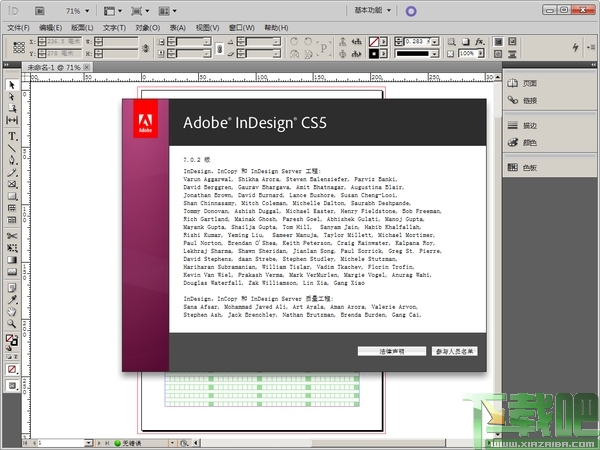600x450 pixels.
Task: Click the rotate 90° clockwise icon
Action: coord(294,41)
